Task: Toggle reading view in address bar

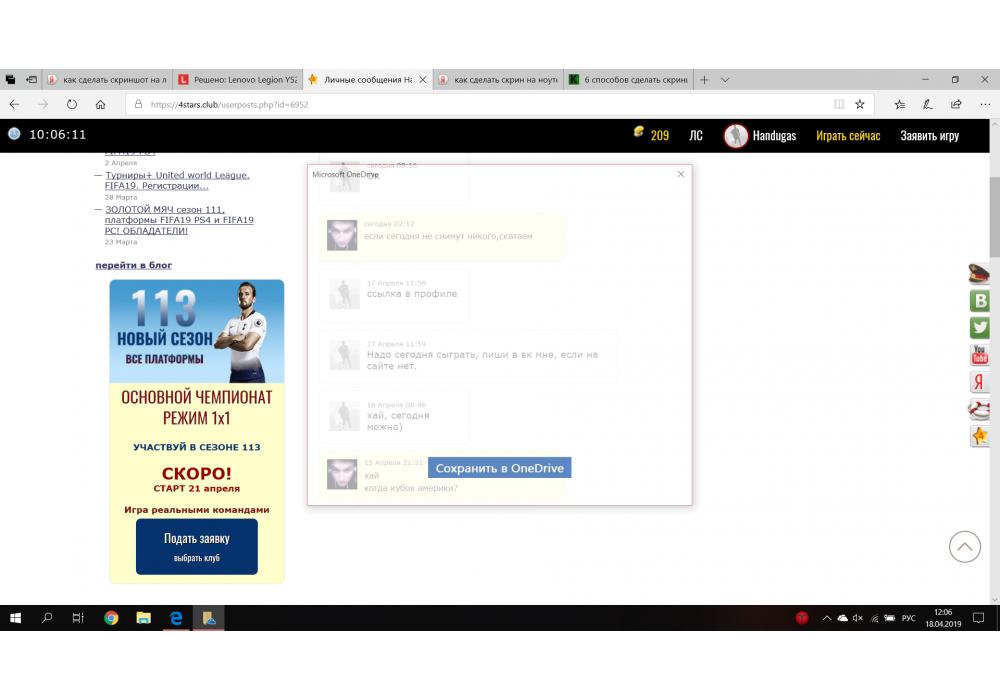Action: pos(839,104)
